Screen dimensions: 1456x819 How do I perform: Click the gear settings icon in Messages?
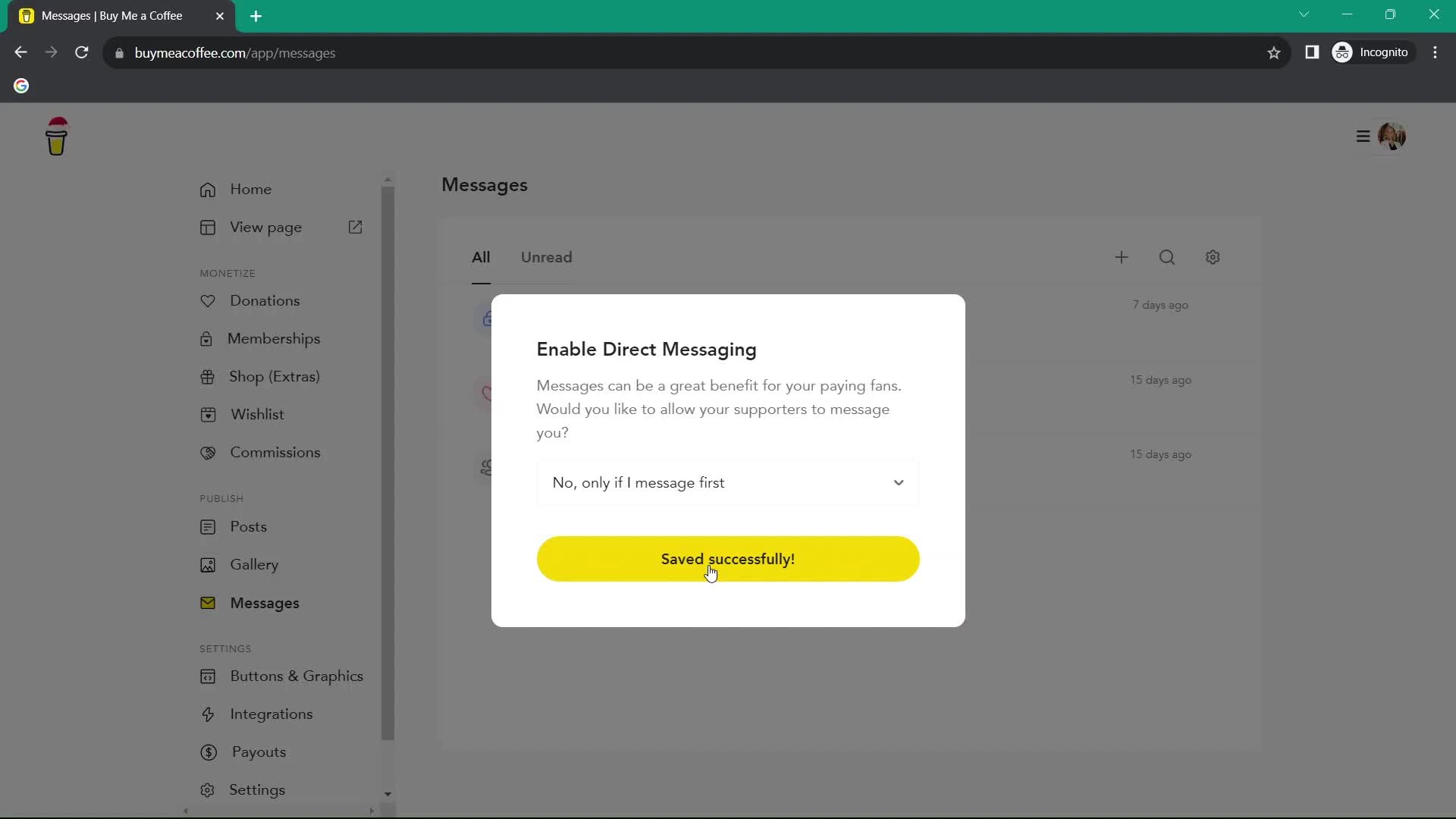pyautogui.click(x=1213, y=258)
